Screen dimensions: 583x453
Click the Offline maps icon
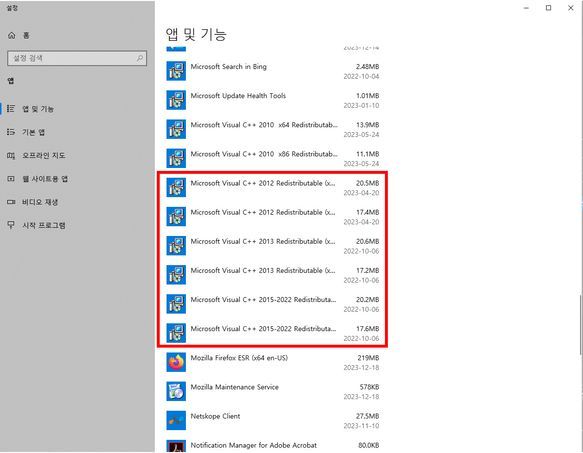tap(11, 155)
